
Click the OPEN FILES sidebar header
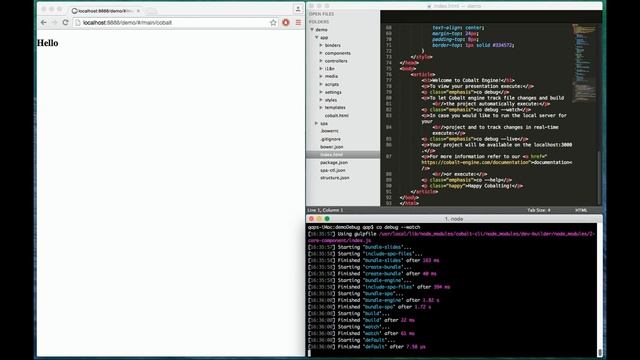[321, 14]
